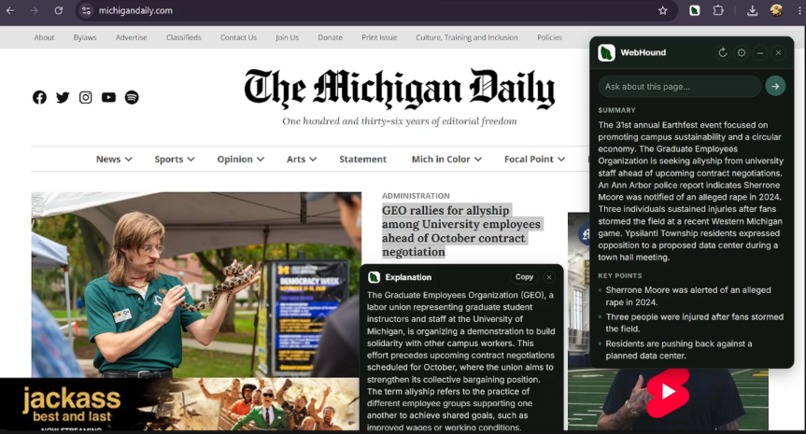This screenshot has height=434, width=806.
Task: Click key point about fans storming field
Action: [x=694, y=323]
